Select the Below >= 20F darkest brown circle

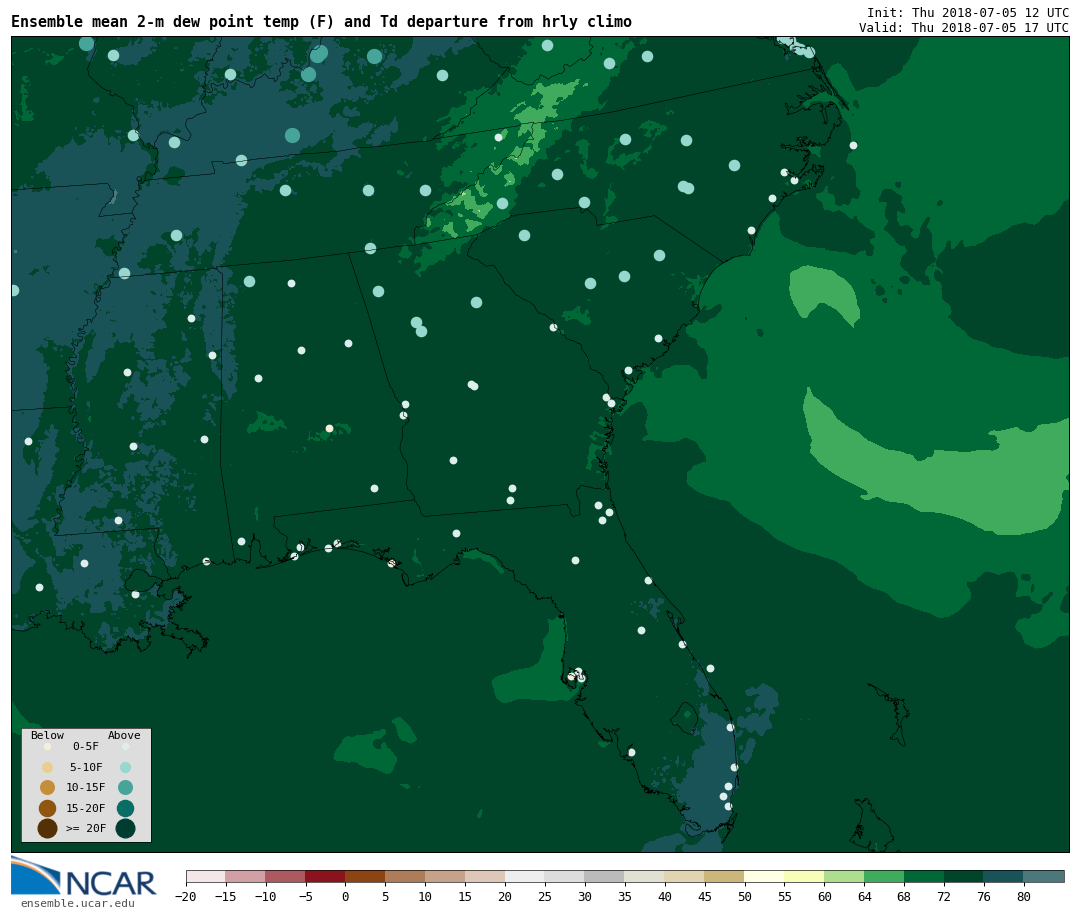(x=48, y=828)
